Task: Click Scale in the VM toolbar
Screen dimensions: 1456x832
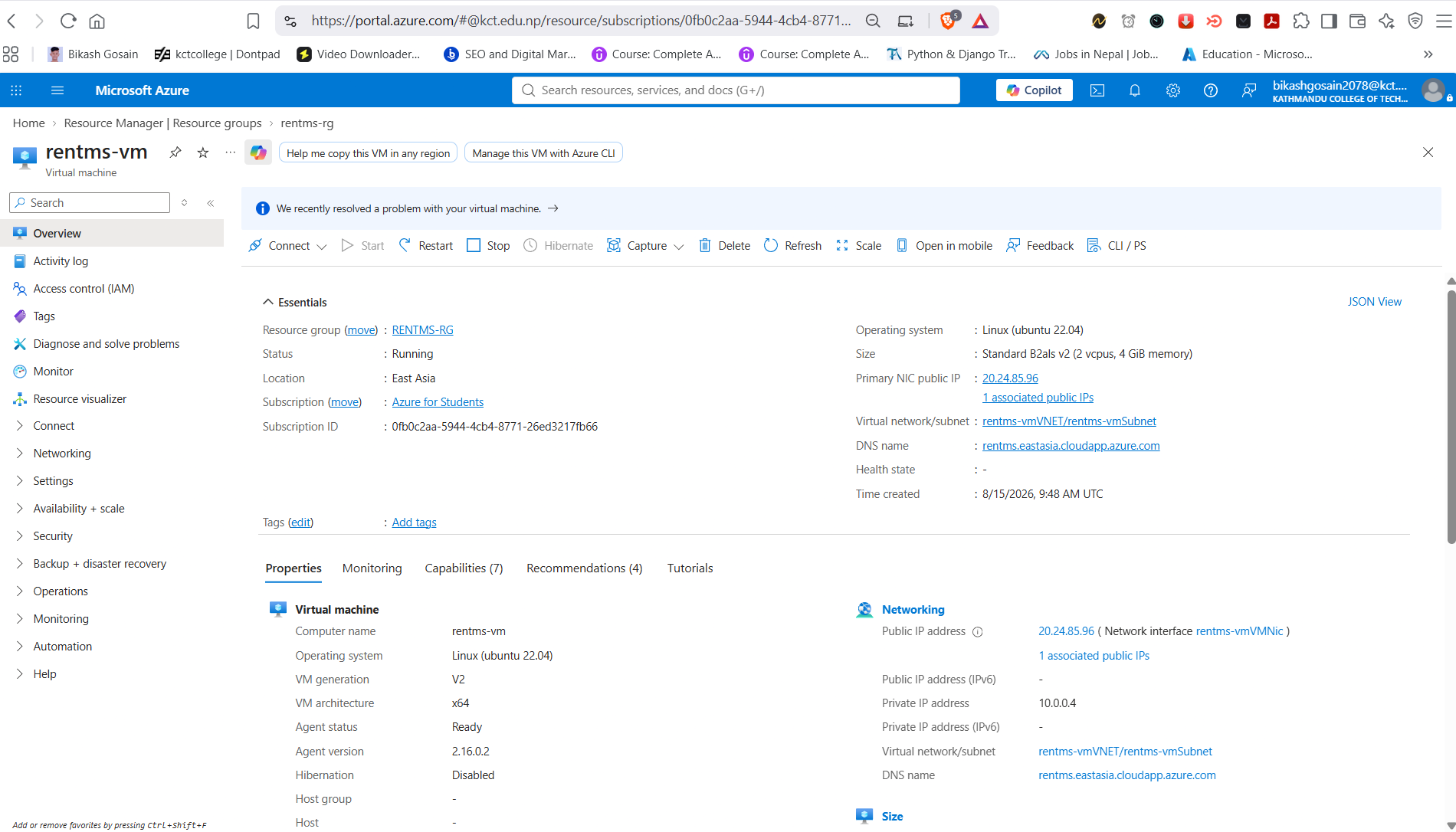Action: 858,246
